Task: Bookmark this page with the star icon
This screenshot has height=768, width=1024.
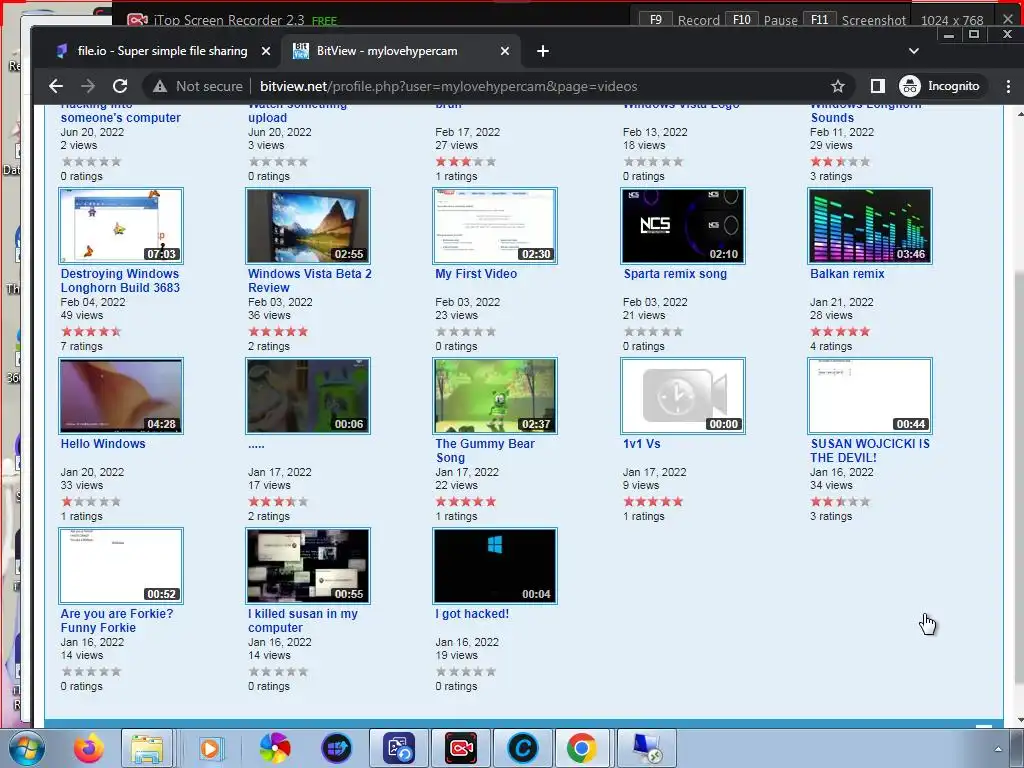Action: (x=838, y=86)
